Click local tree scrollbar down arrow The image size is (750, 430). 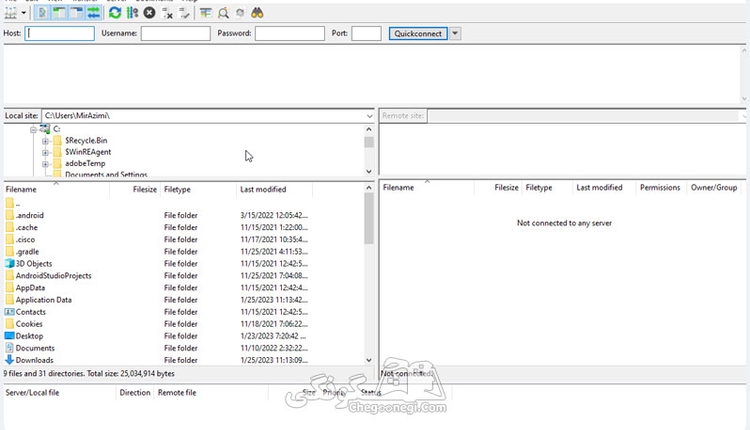tap(369, 171)
